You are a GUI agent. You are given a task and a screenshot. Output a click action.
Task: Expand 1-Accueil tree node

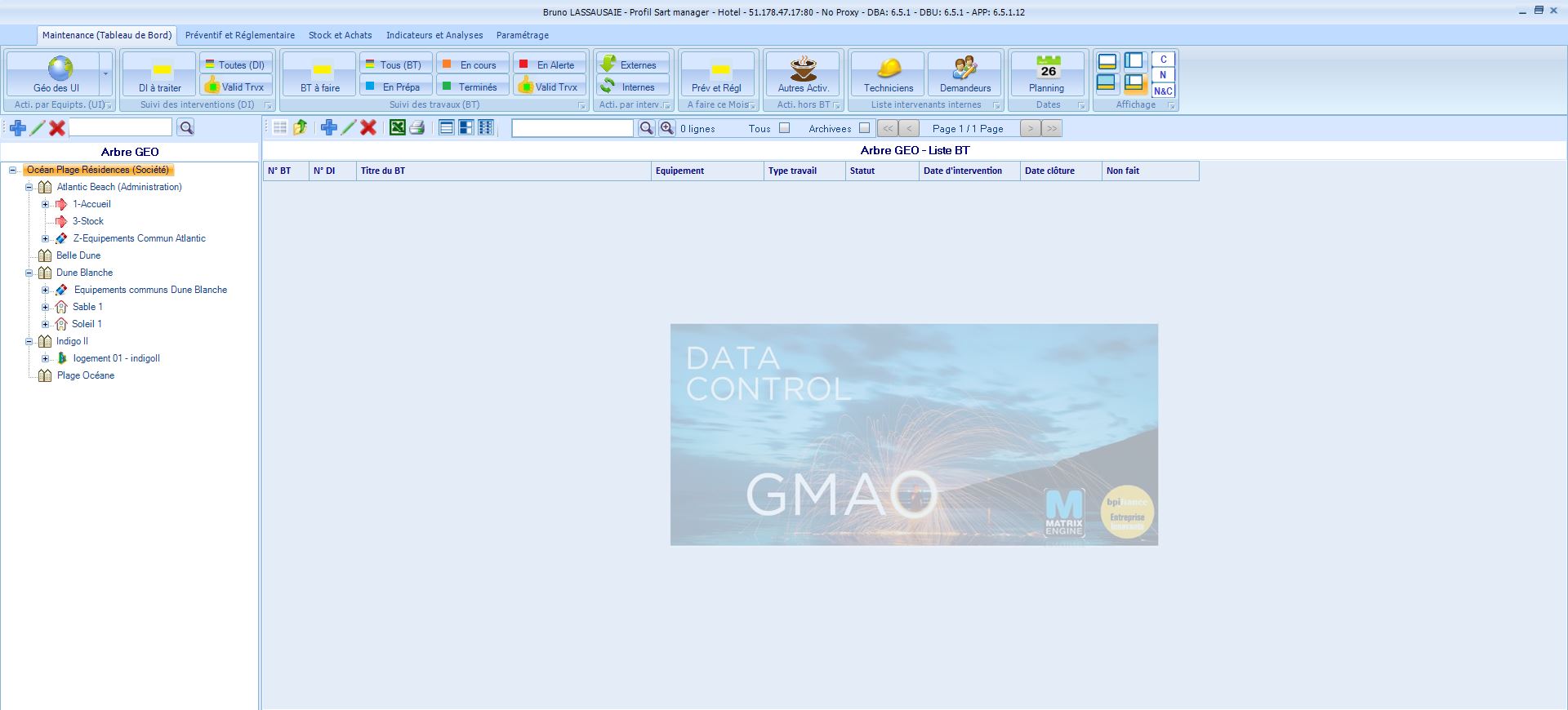tap(46, 204)
